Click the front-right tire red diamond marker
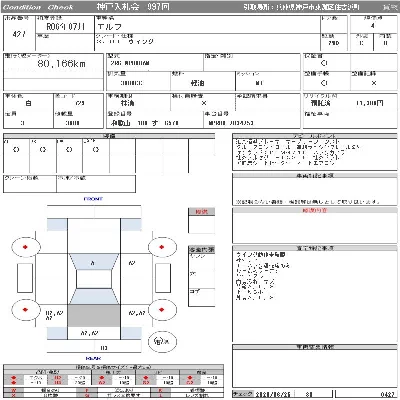The height and width of the screenshot is (400, 400). pos(162,247)
